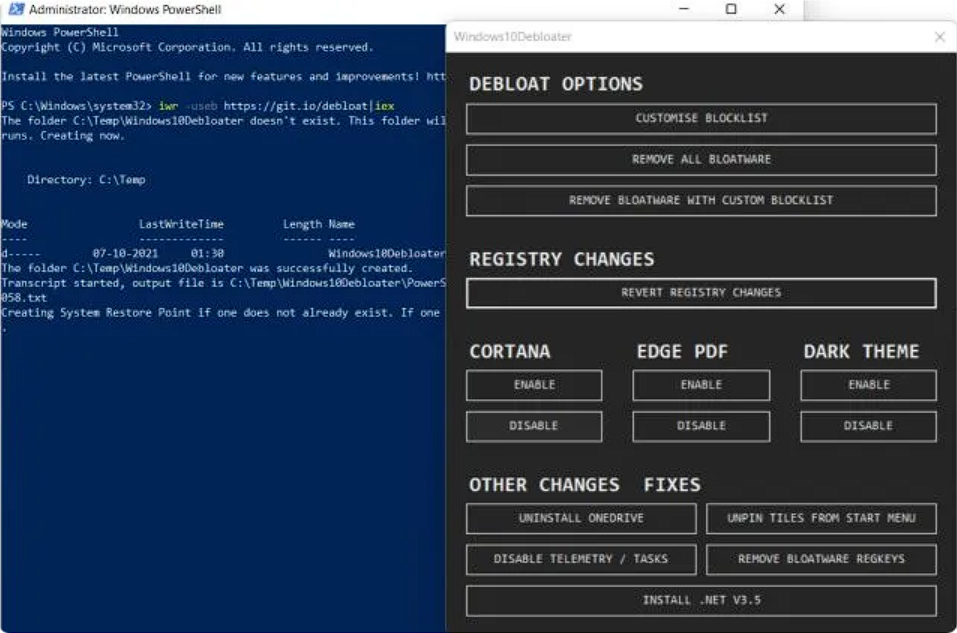Close the Windows10Debloater window

[940, 37]
